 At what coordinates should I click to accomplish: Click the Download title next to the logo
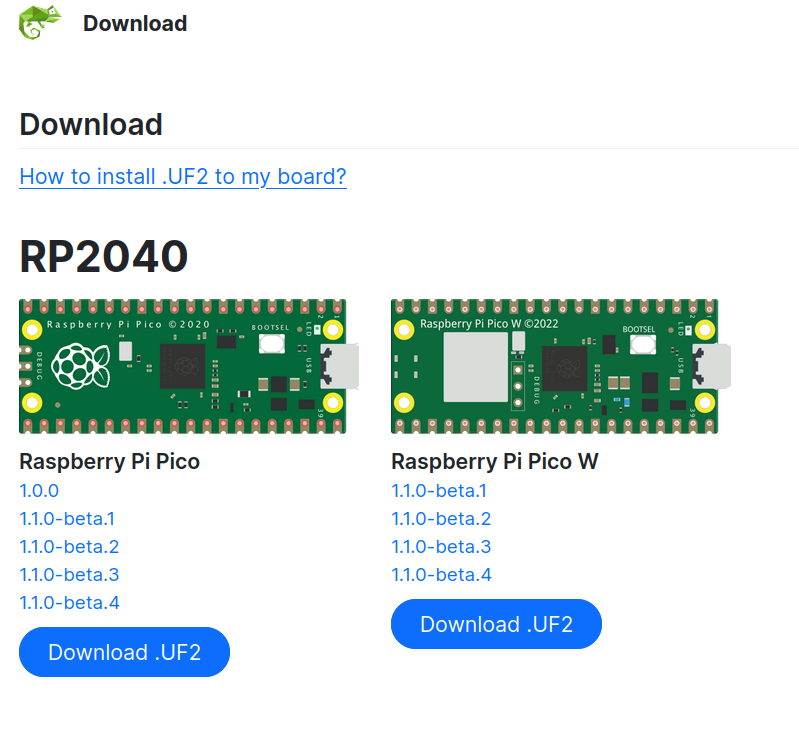pyautogui.click(x=135, y=23)
